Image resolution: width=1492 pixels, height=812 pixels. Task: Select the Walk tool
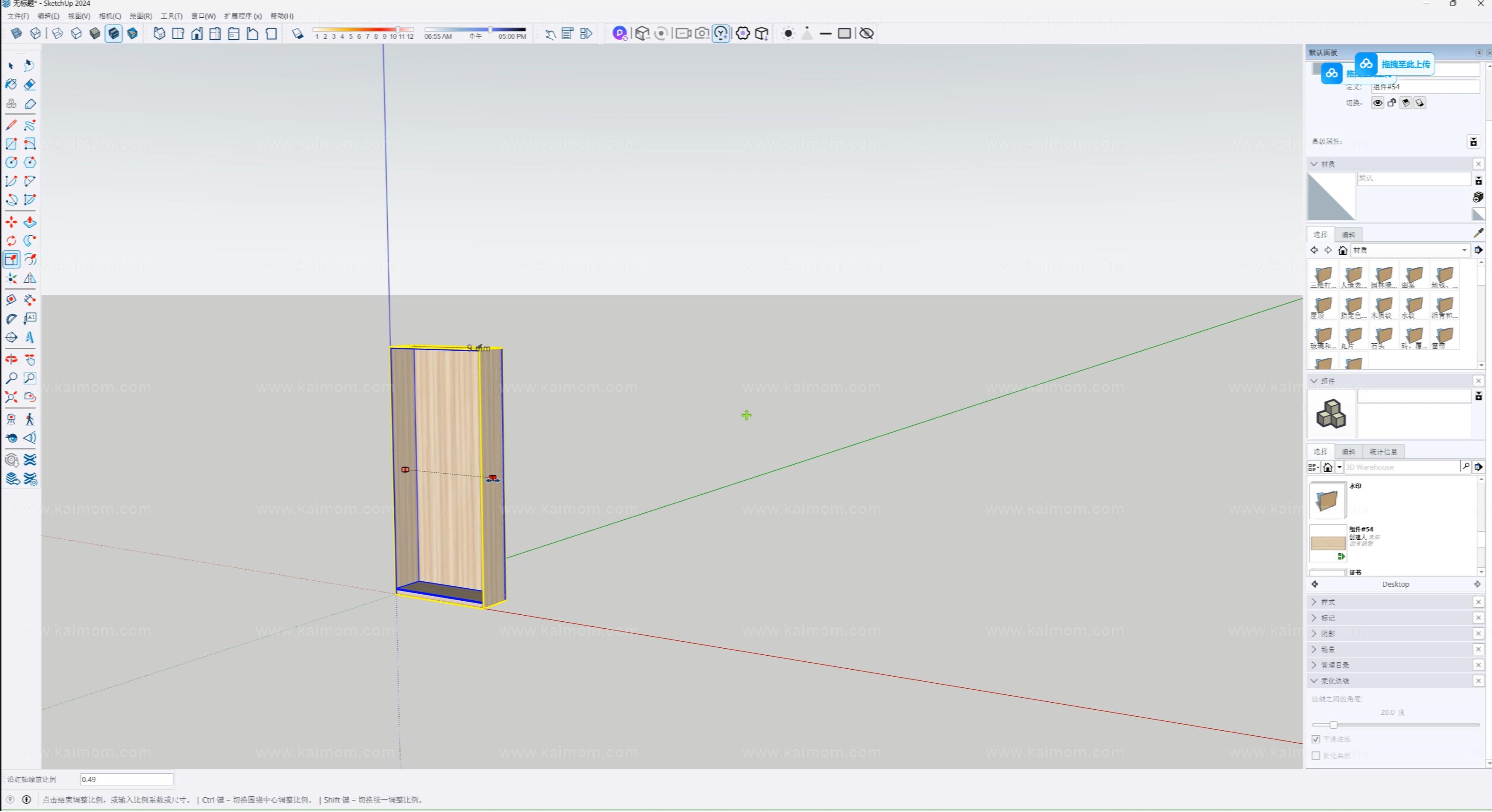30,419
